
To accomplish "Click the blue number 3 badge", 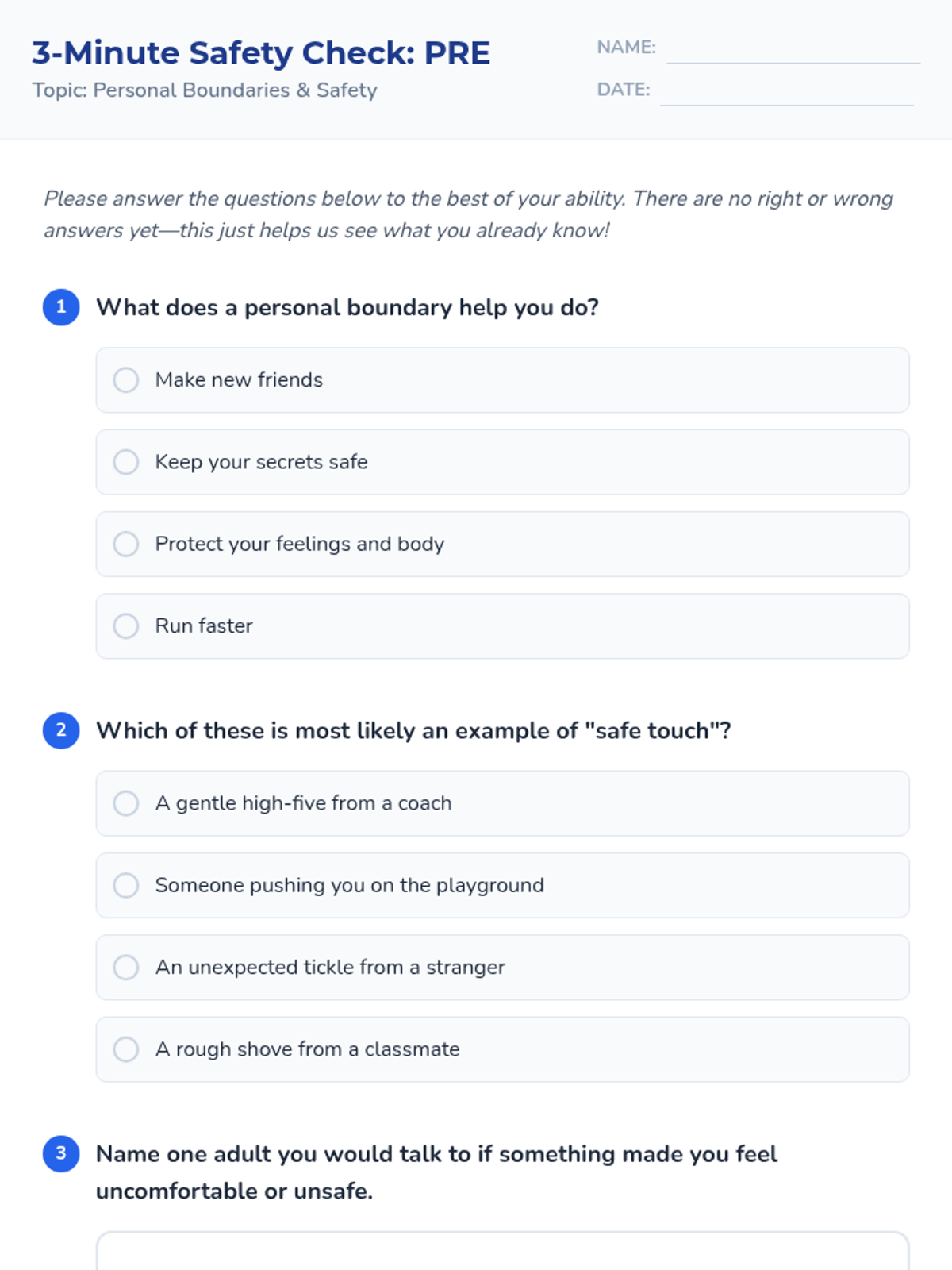I will [x=61, y=1153].
